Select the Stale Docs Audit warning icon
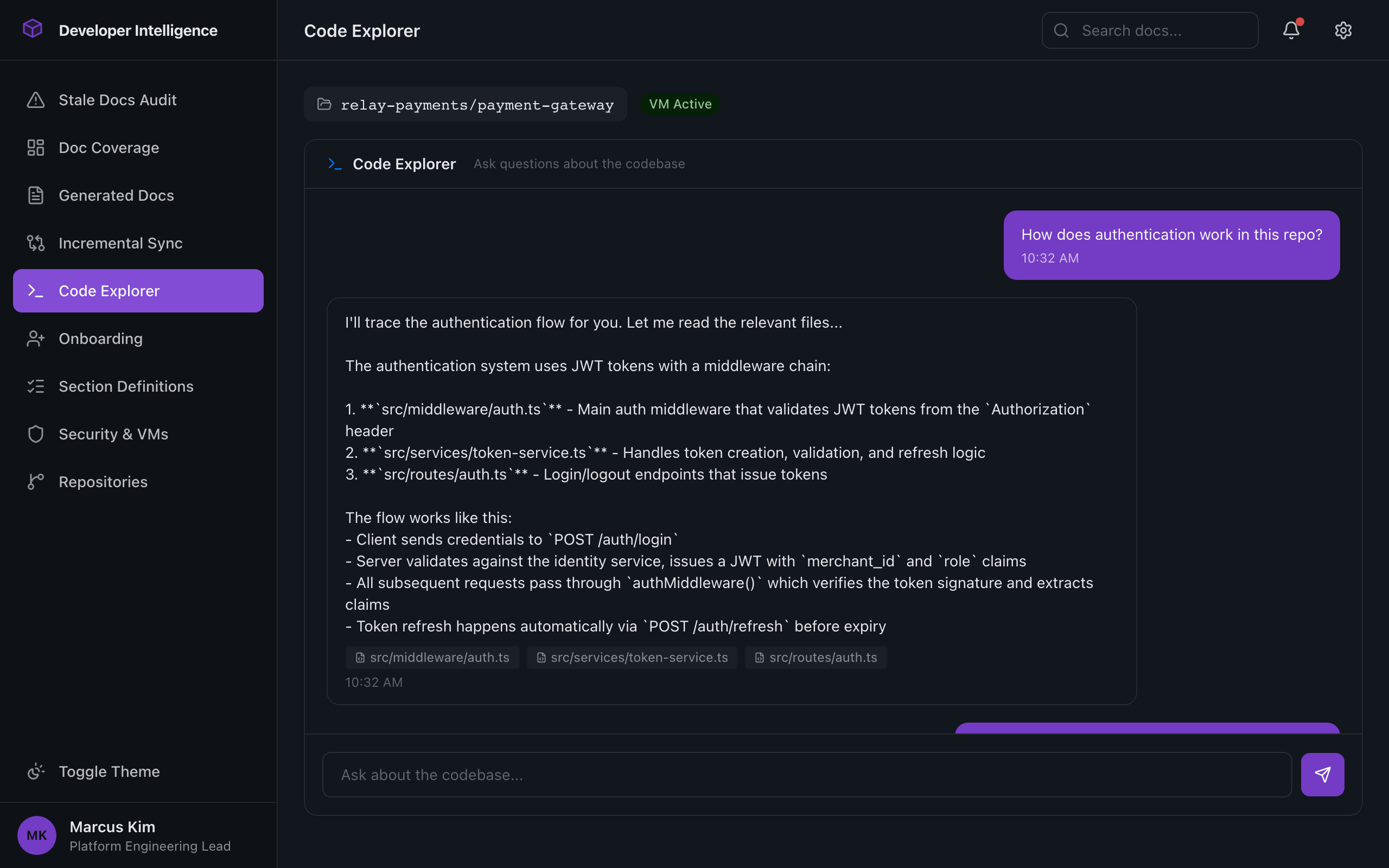 (x=36, y=99)
